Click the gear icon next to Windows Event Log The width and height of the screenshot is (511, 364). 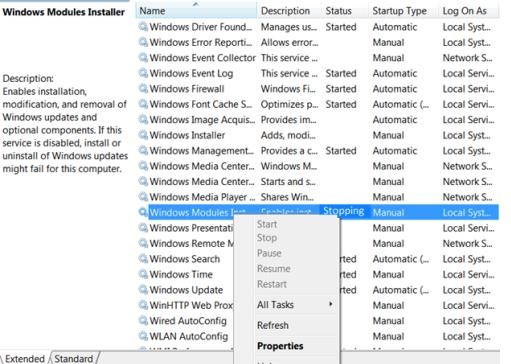tap(143, 73)
